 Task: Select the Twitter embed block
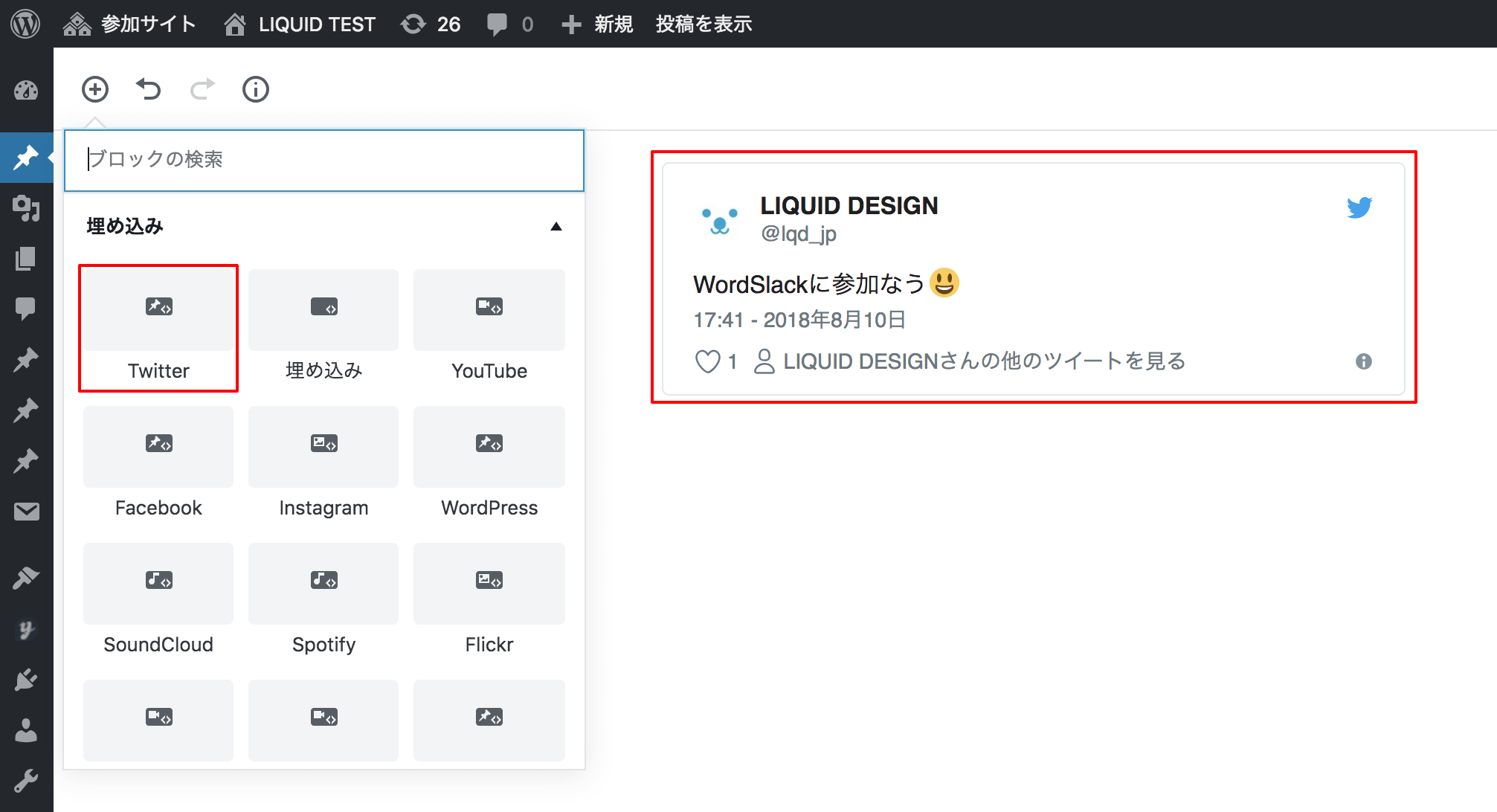point(158,327)
